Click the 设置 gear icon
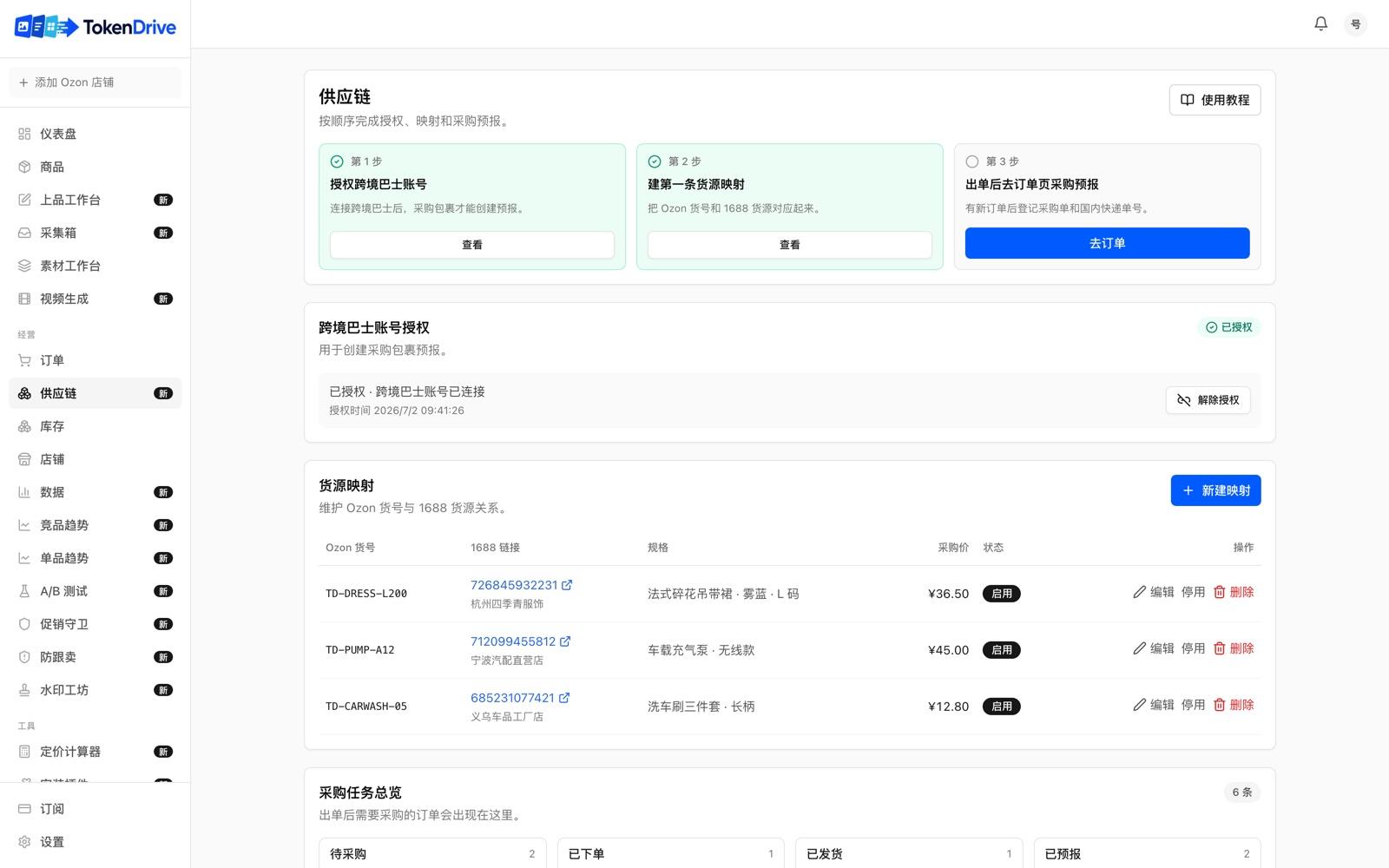 [24, 842]
